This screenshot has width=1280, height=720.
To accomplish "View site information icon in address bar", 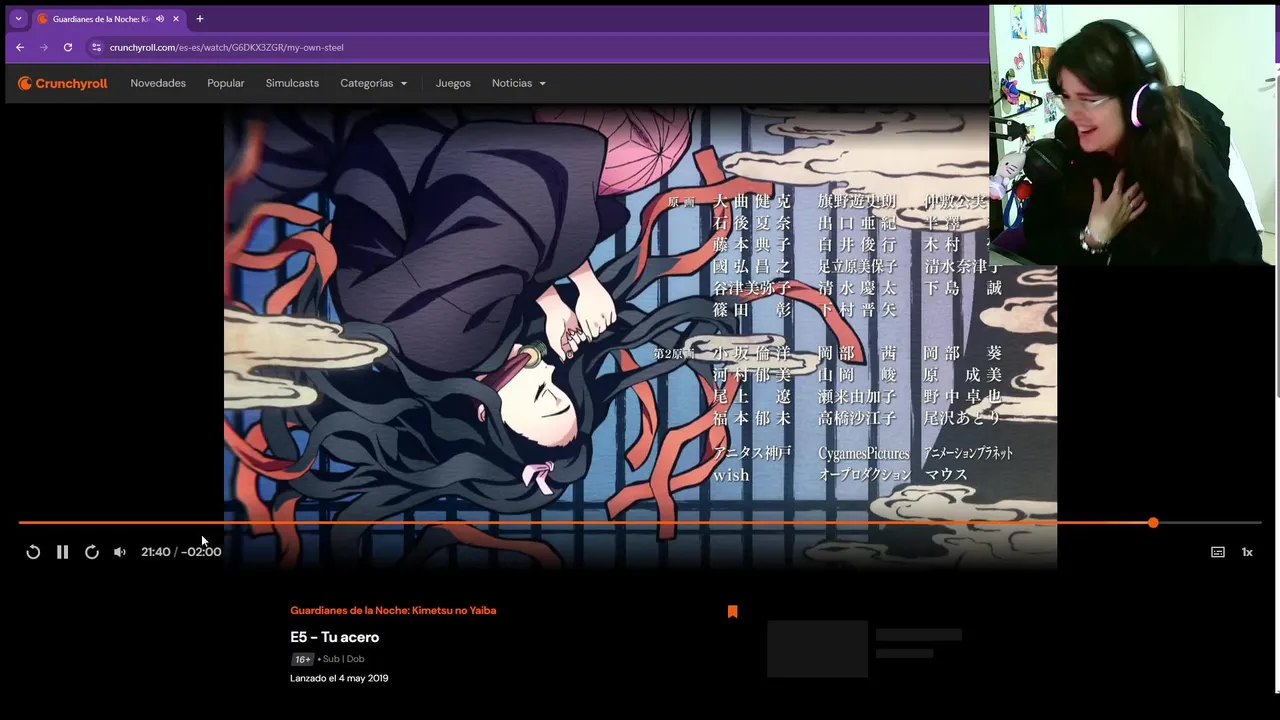I will click(x=96, y=47).
